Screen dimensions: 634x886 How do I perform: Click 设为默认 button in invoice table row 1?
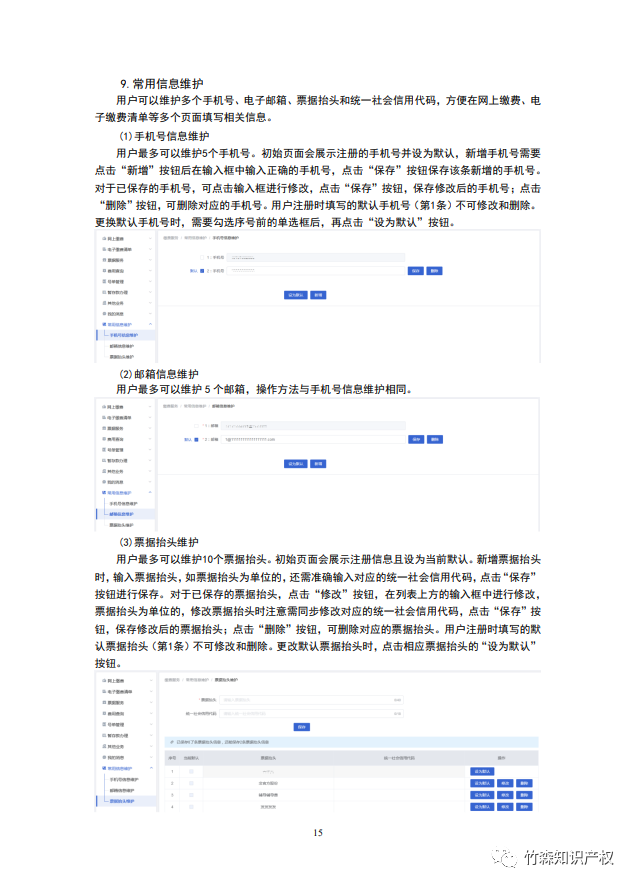pyautogui.click(x=483, y=772)
